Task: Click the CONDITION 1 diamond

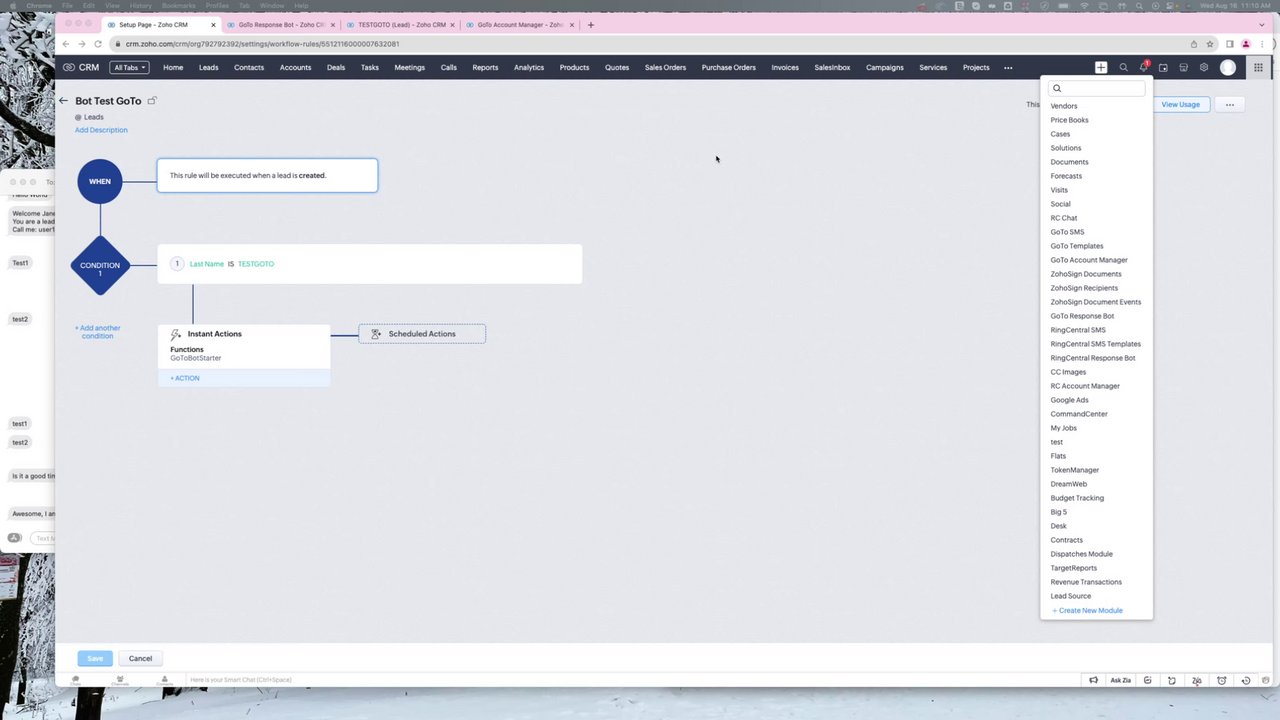Action: pos(100,265)
